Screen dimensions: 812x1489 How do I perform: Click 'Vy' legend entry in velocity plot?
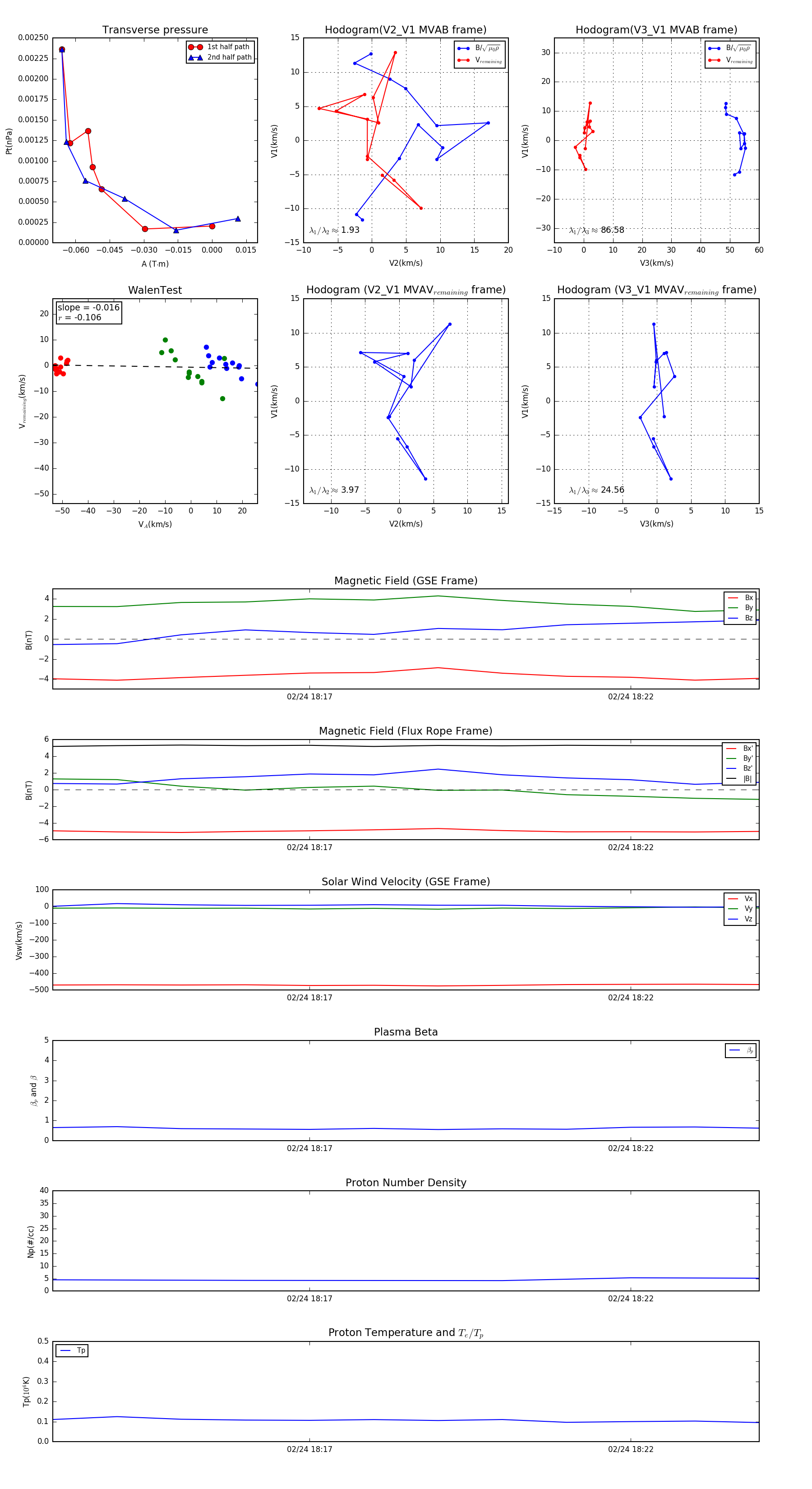point(740,909)
